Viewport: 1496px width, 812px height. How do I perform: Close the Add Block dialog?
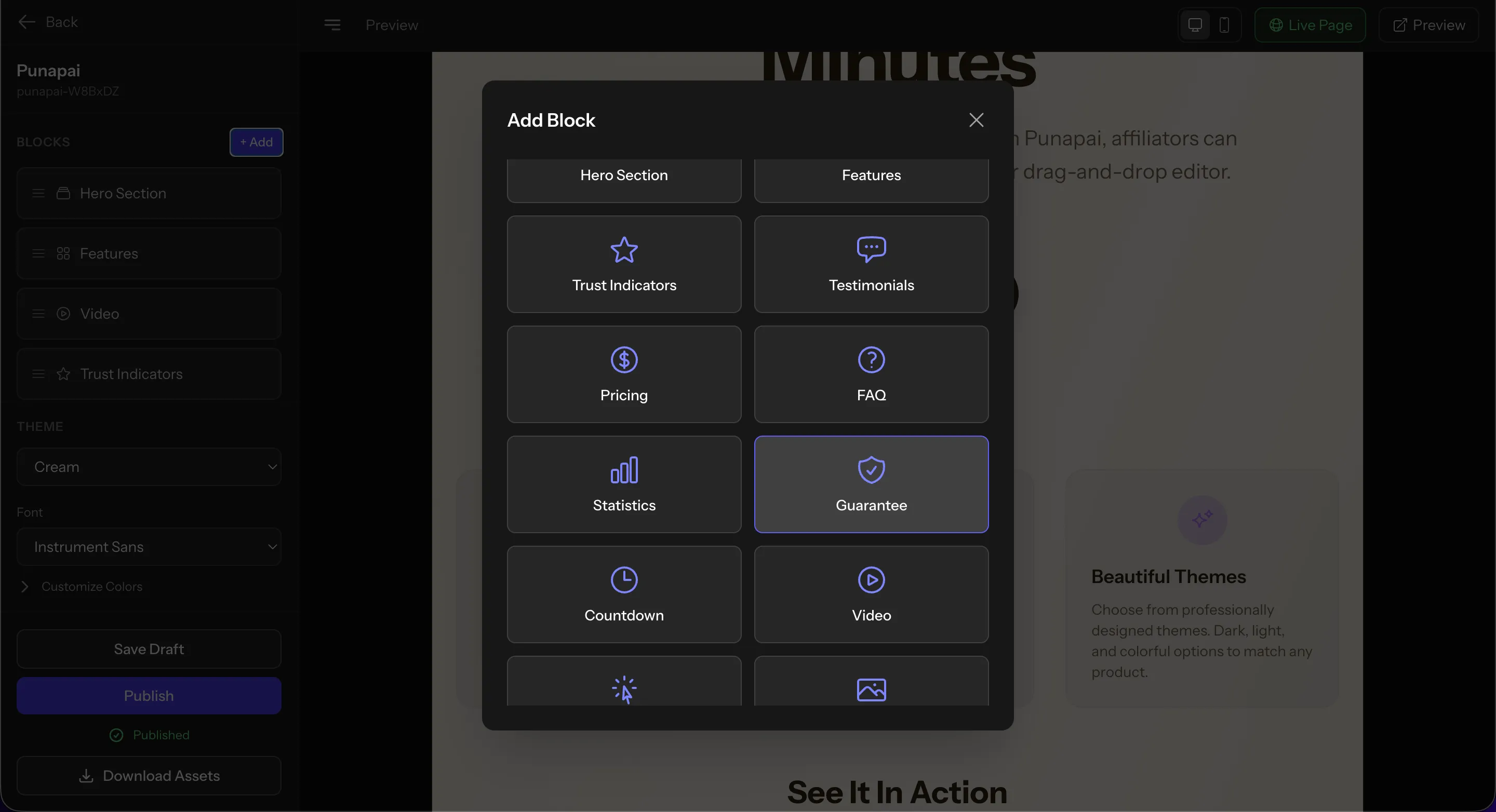tap(976, 120)
